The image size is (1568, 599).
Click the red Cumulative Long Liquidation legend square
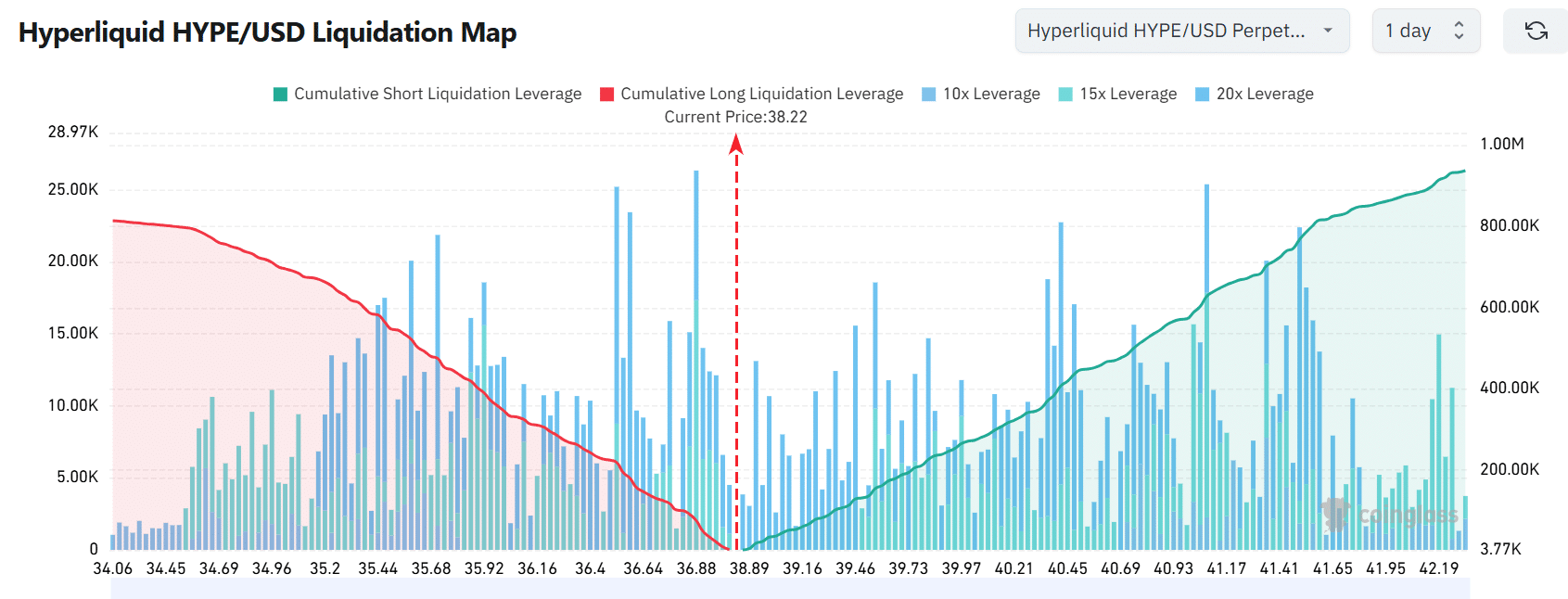coord(607,94)
